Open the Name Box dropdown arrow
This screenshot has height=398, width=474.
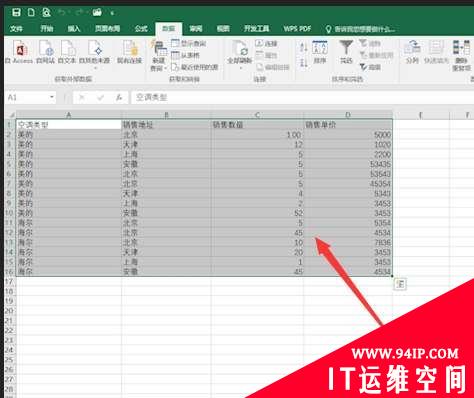pyautogui.click(x=52, y=97)
